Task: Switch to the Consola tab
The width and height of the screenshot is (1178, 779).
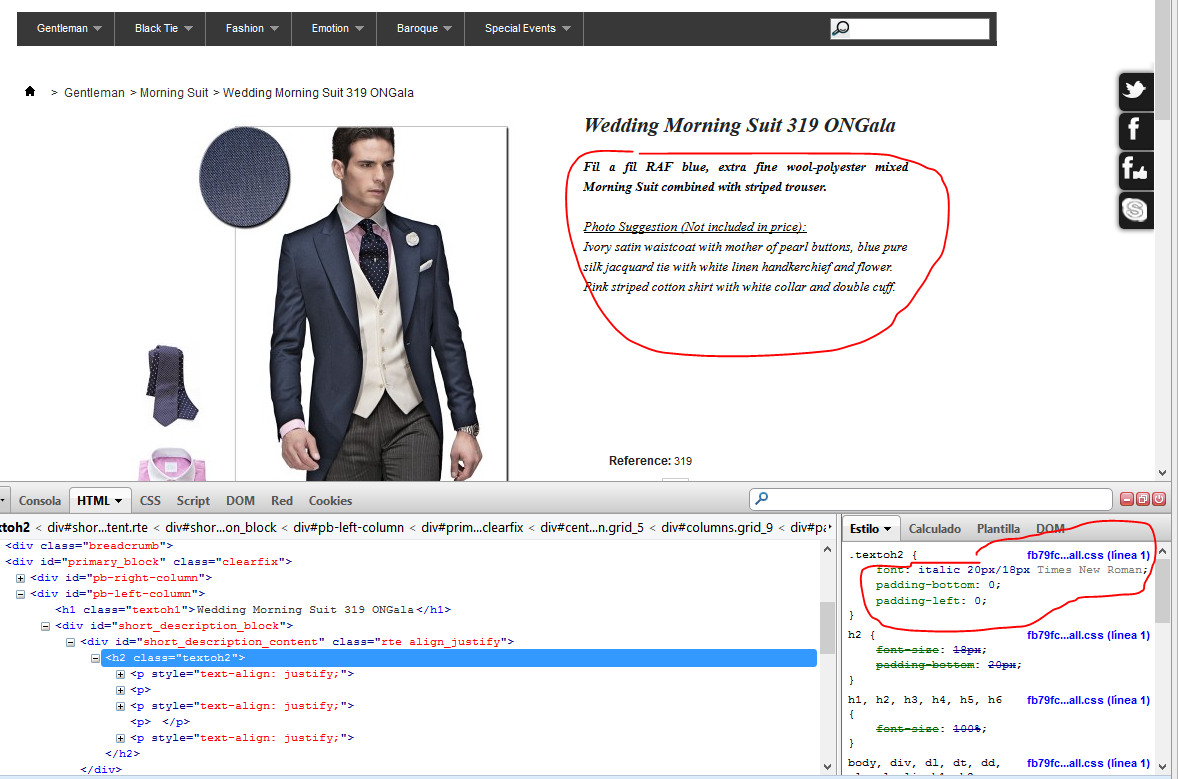Action: (40, 501)
